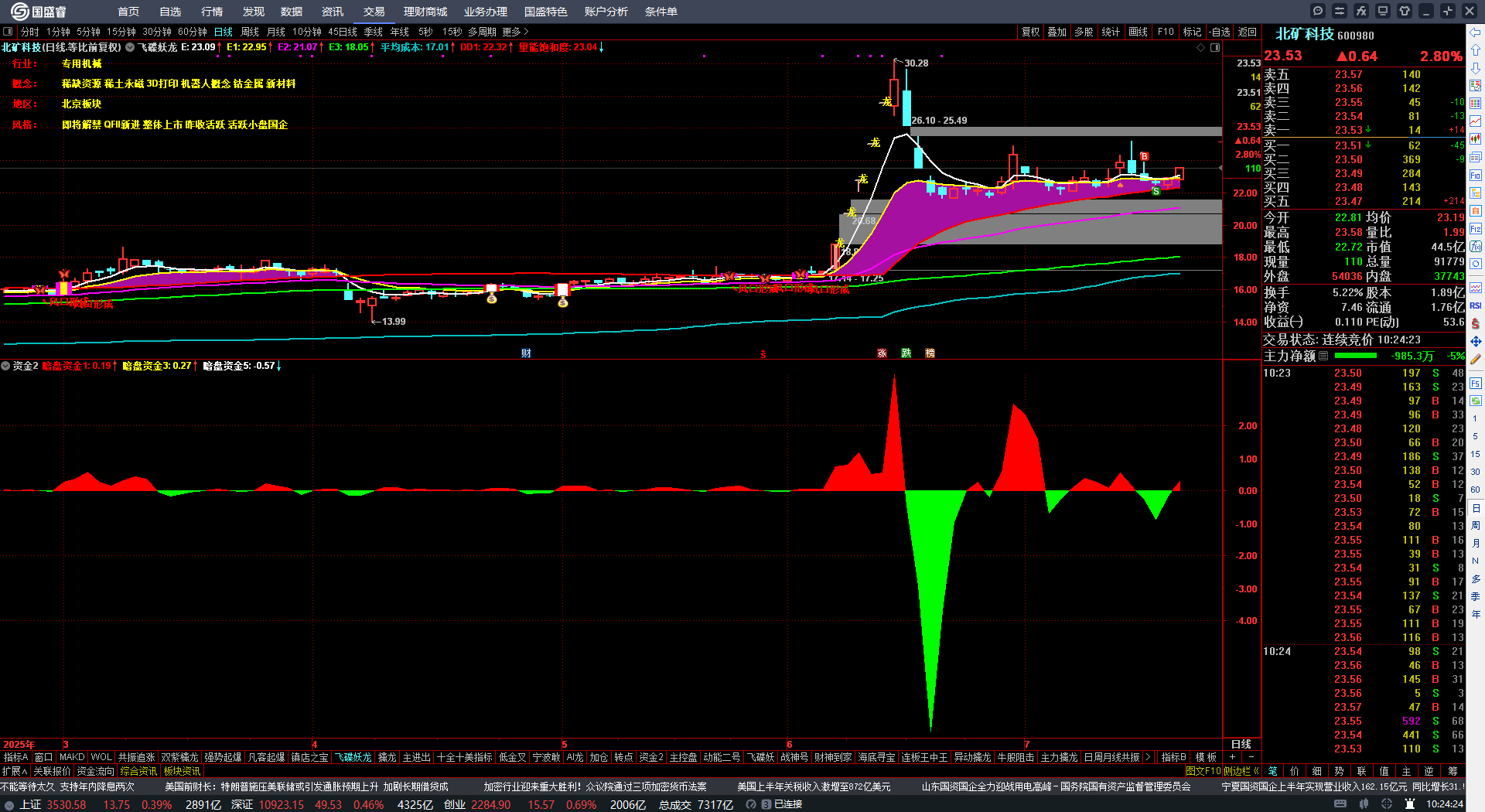Image resolution: width=1485 pixels, height=812 pixels.
Task: Open the 理财商城 menu
Action: pos(425,12)
